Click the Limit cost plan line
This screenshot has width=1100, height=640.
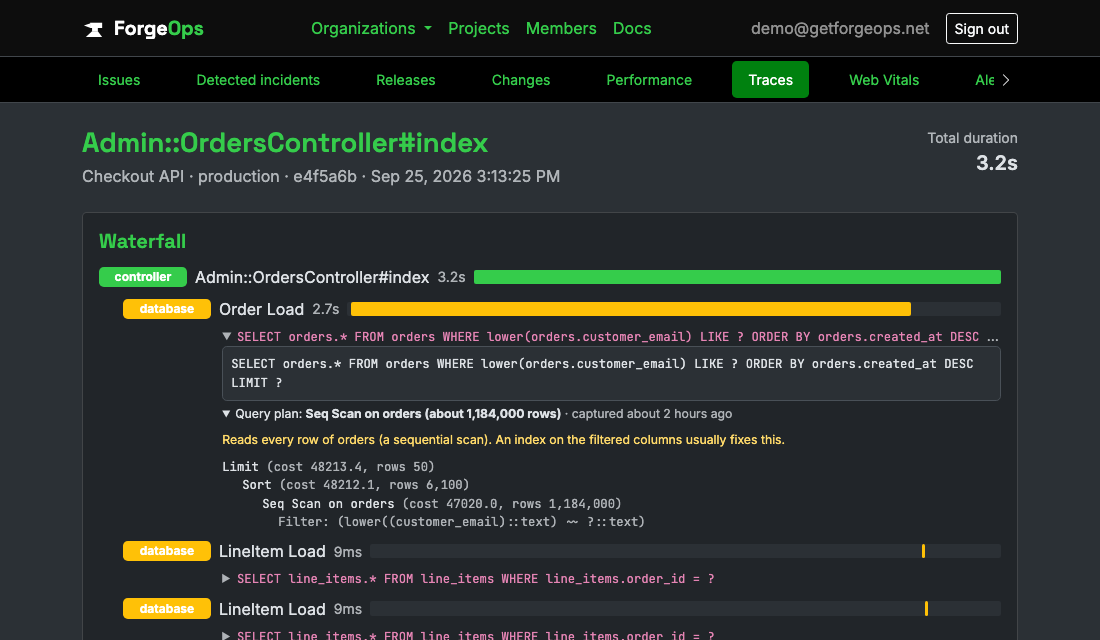click(x=328, y=467)
